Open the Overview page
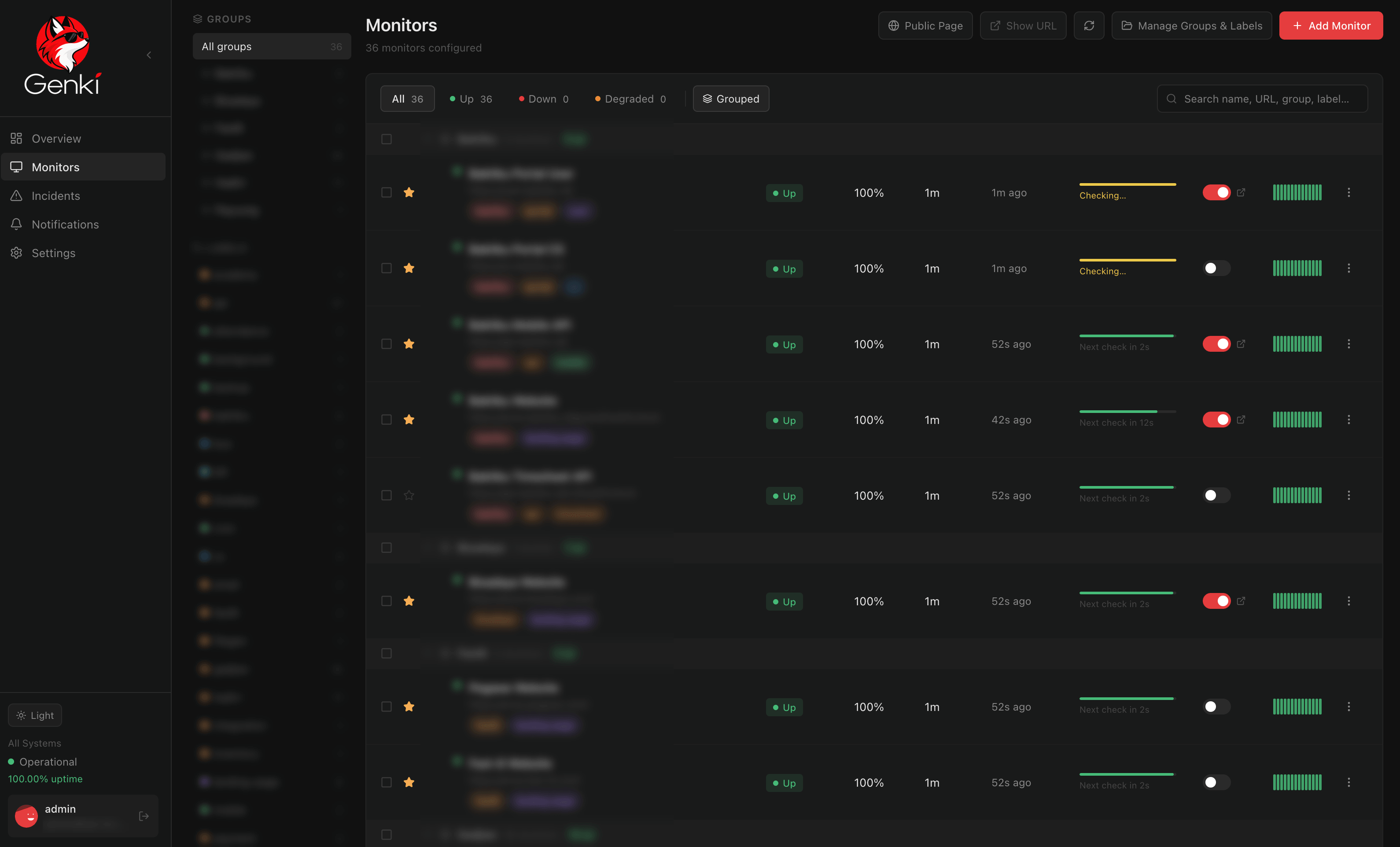 84,139
